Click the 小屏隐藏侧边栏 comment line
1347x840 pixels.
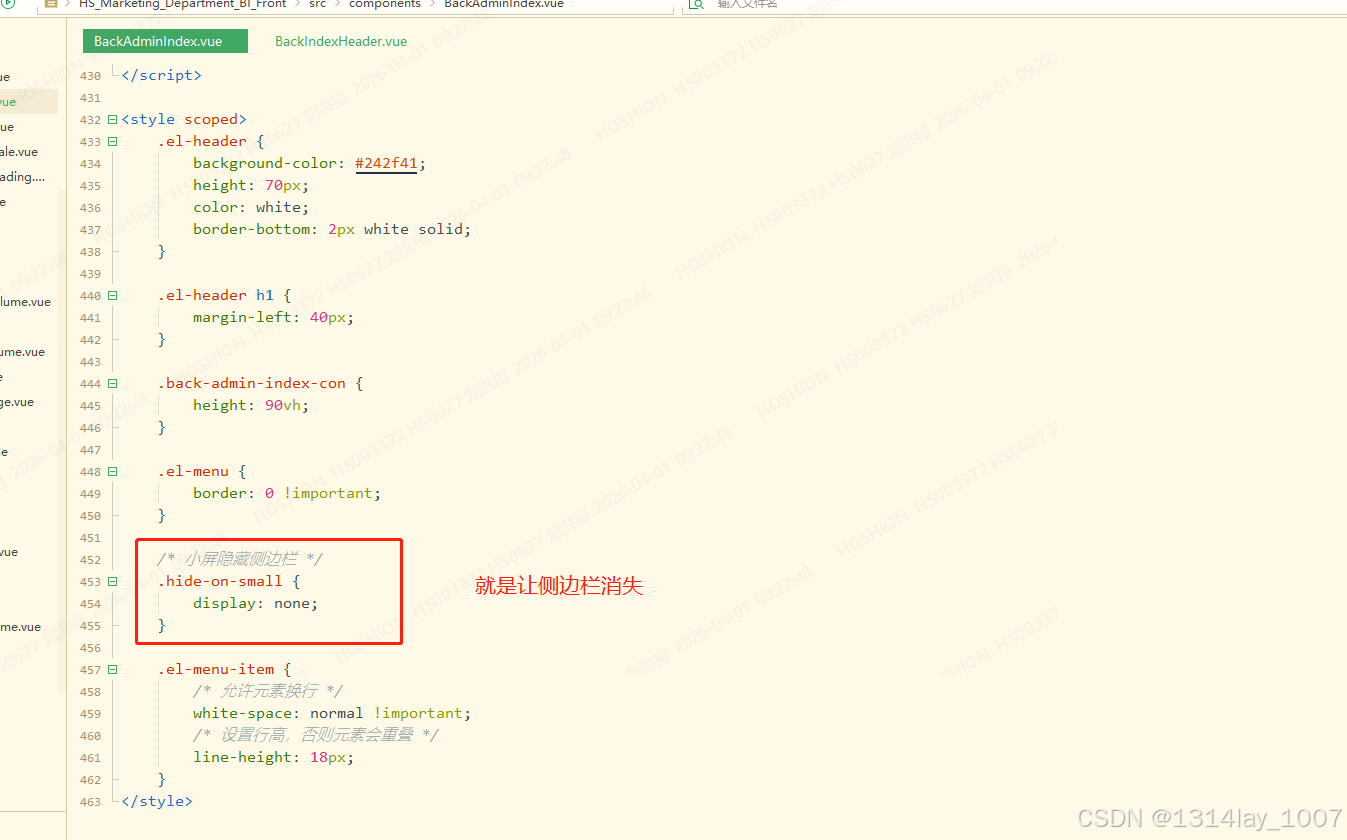[240, 559]
